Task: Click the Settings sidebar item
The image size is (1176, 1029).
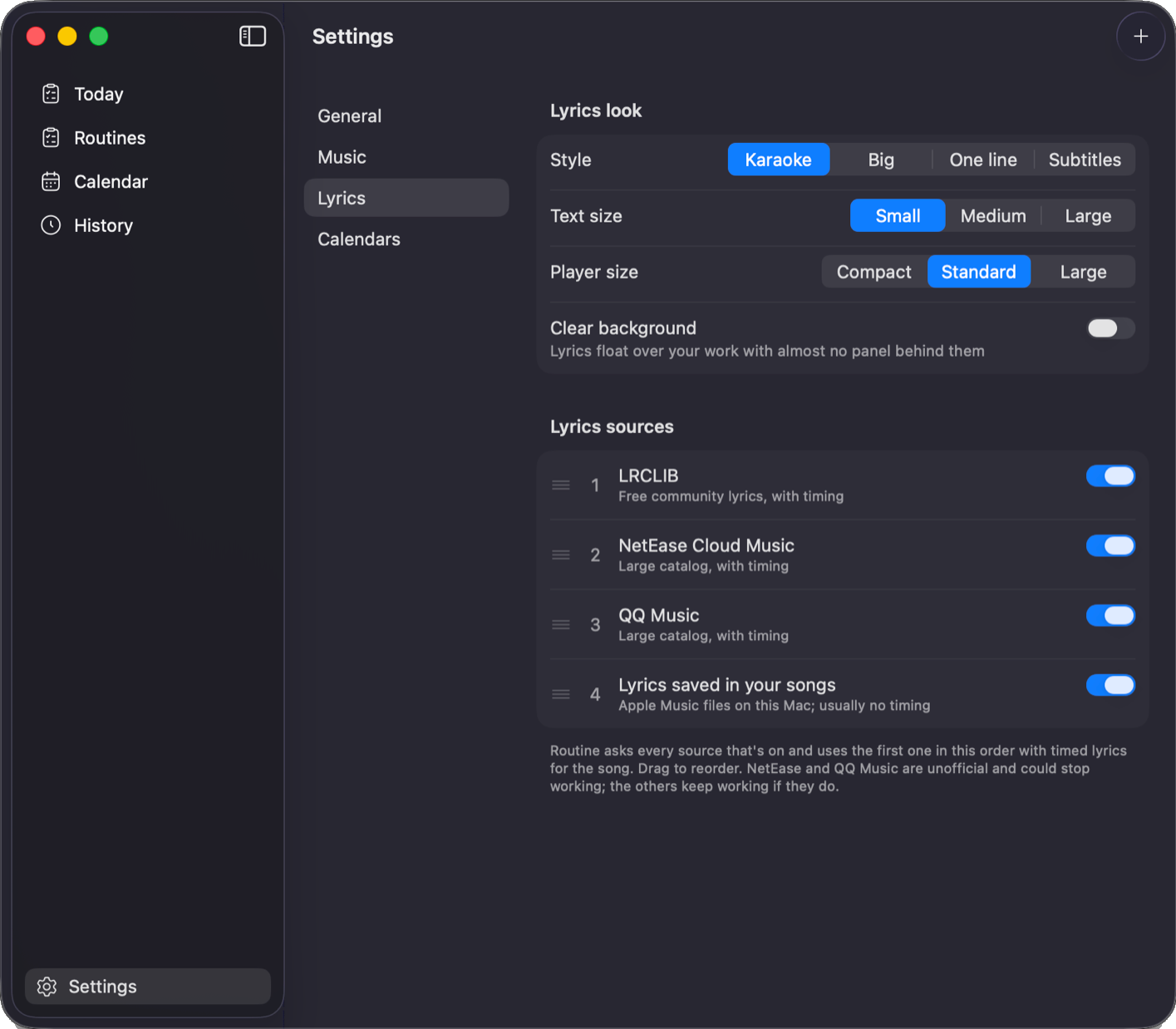Action: pos(148,987)
